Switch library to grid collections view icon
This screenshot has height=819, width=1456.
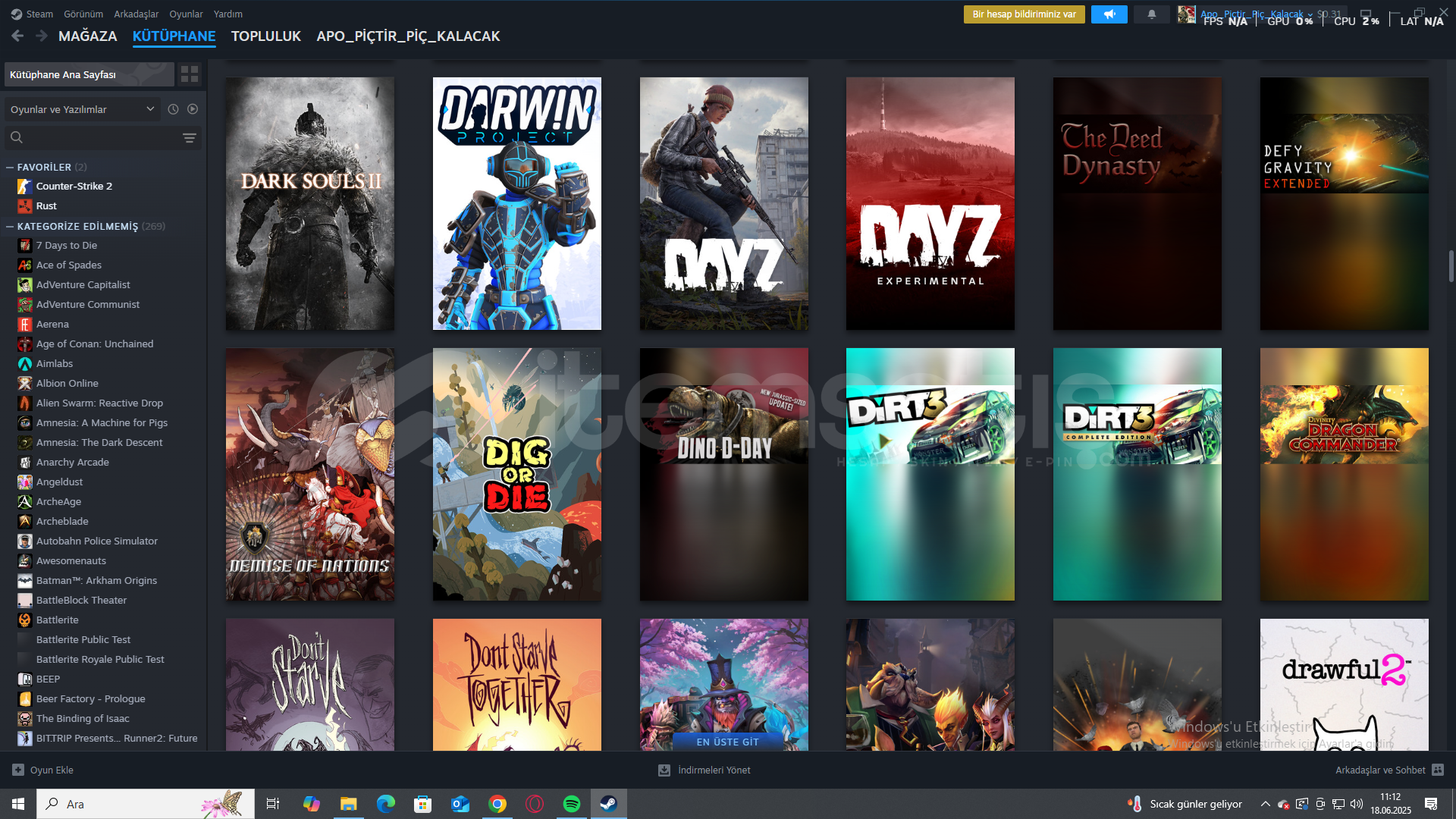click(x=190, y=74)
